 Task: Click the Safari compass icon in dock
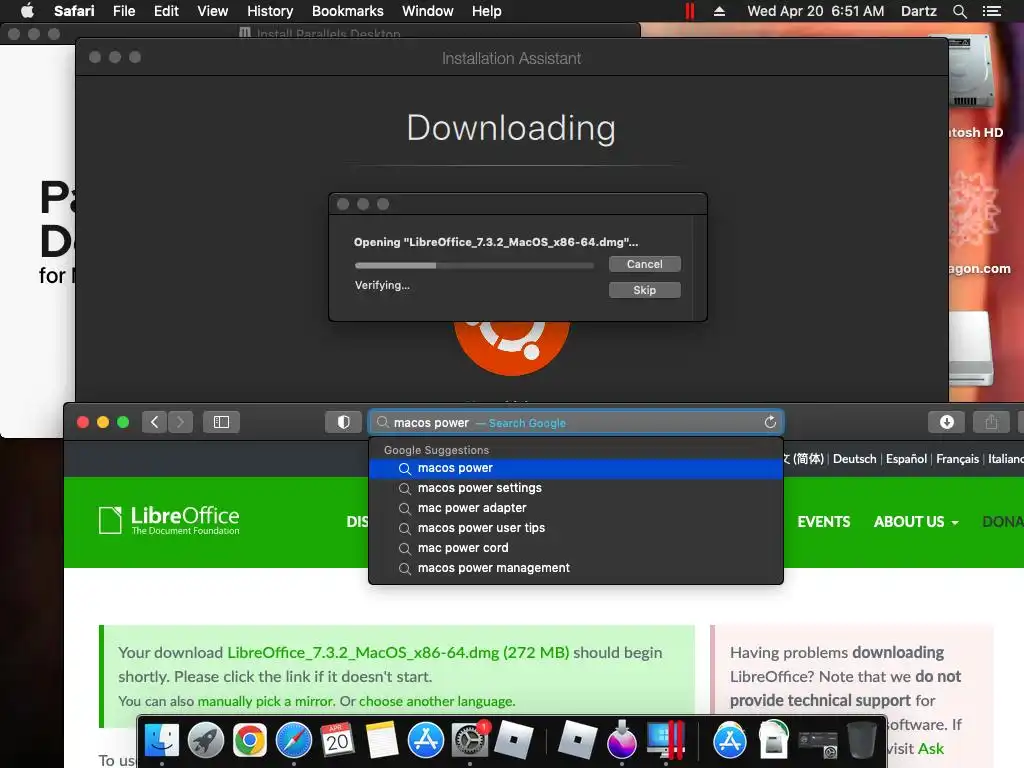(293, 741)
